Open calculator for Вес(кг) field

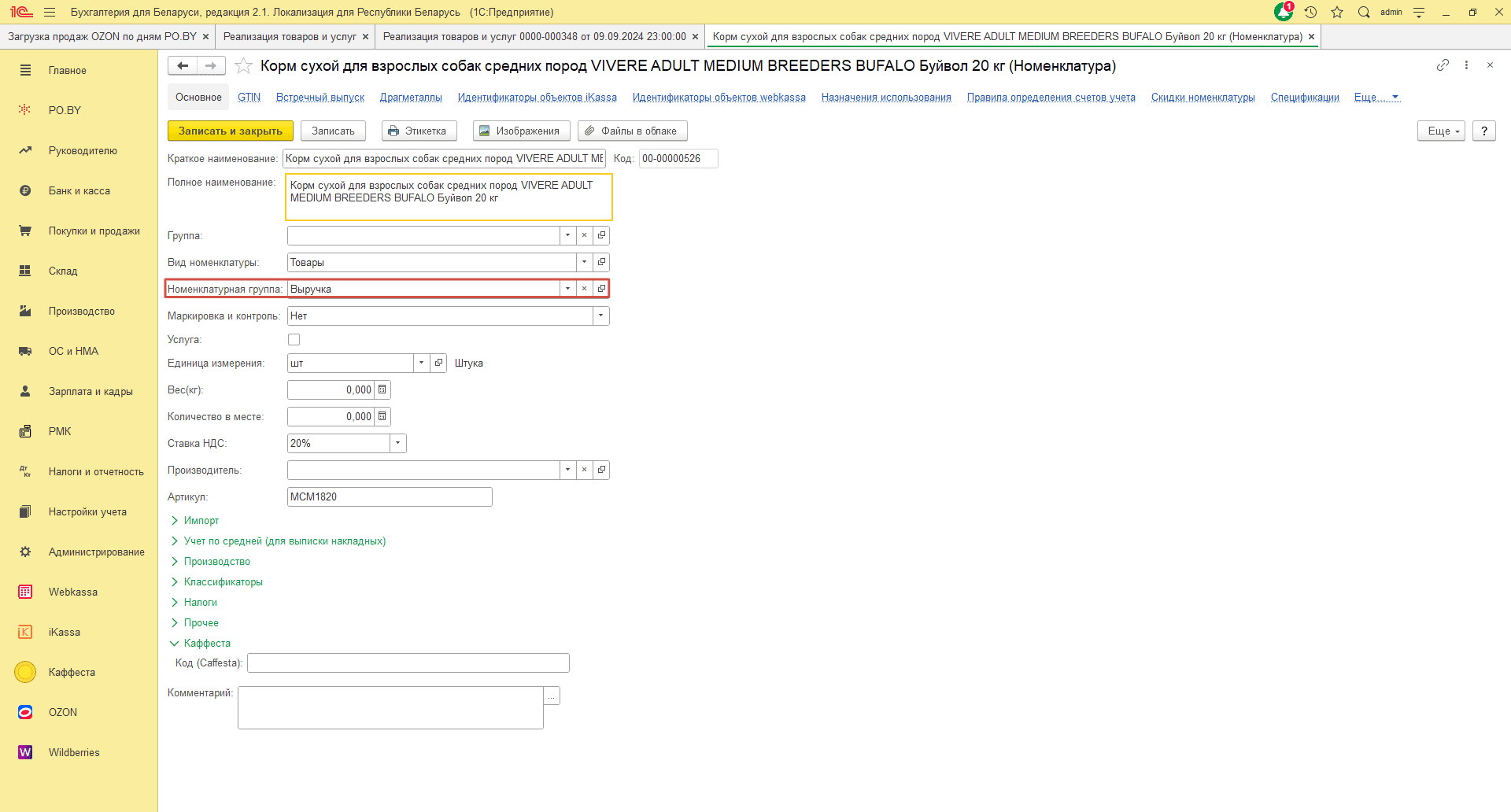pos(382,389)
